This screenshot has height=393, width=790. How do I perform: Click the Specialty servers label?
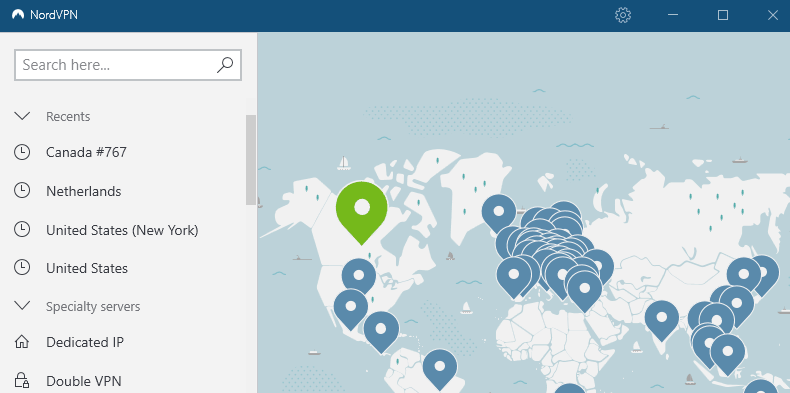(93, 306)
